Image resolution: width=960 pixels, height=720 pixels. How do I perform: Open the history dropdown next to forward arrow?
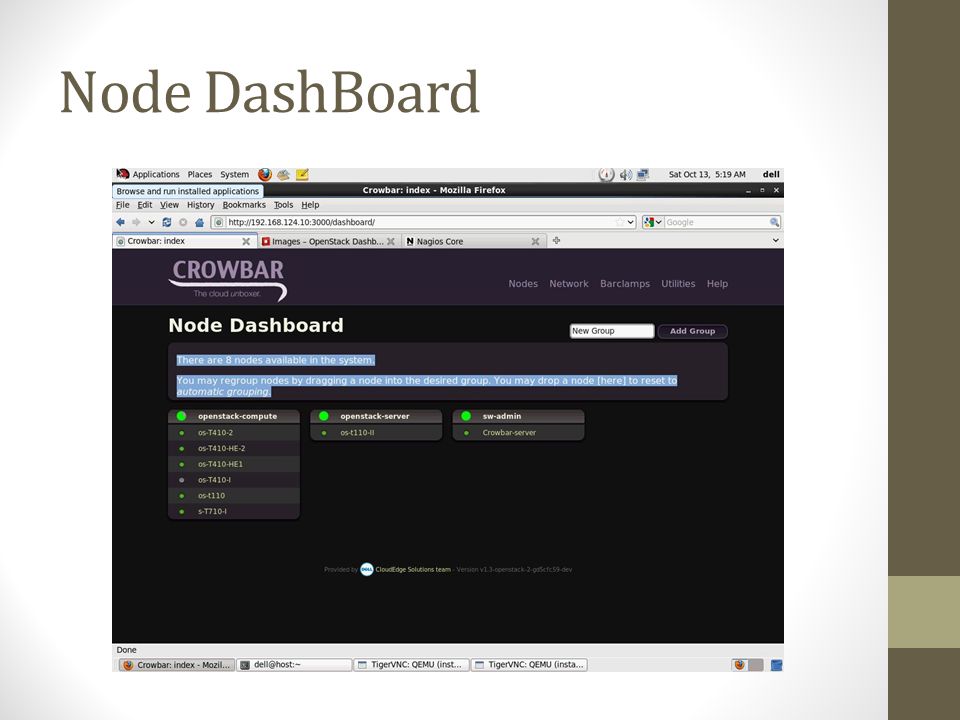pyautogui.click(x=151, y=222)
